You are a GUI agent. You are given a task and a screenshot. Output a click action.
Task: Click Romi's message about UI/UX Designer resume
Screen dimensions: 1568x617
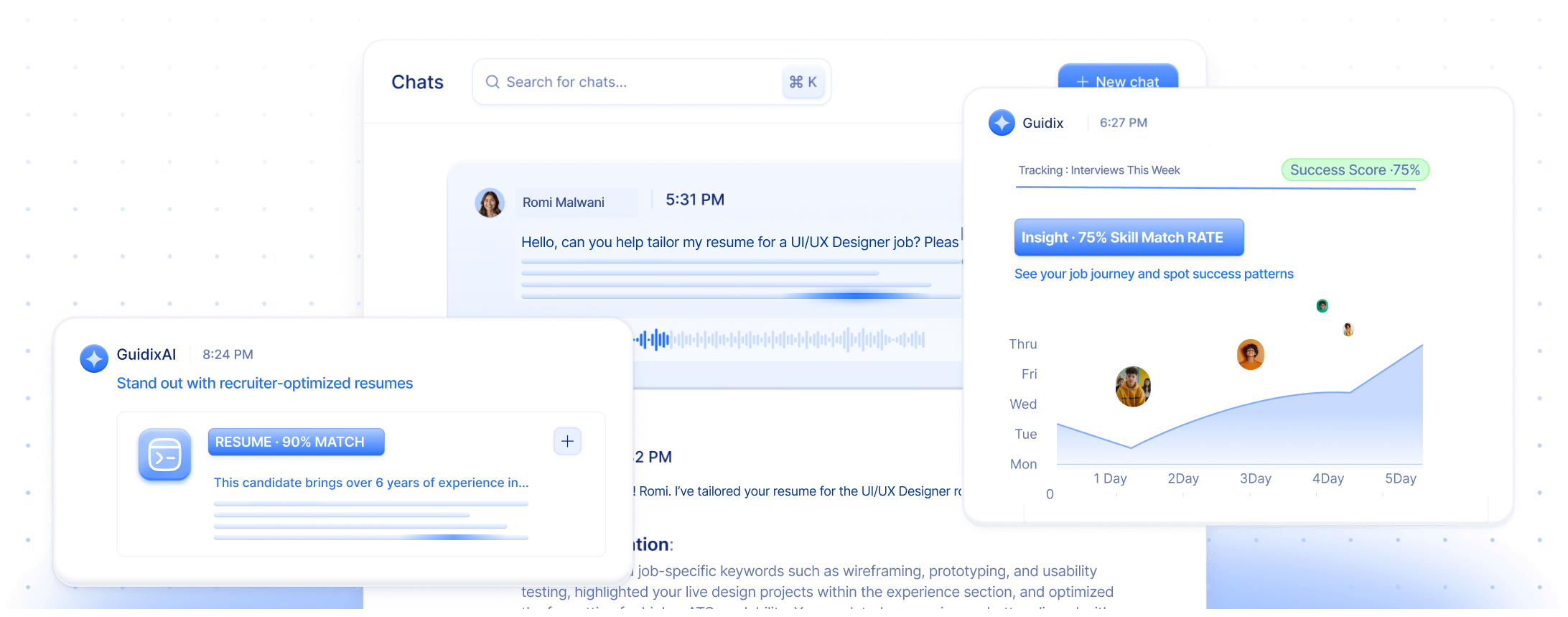[739, 242]
